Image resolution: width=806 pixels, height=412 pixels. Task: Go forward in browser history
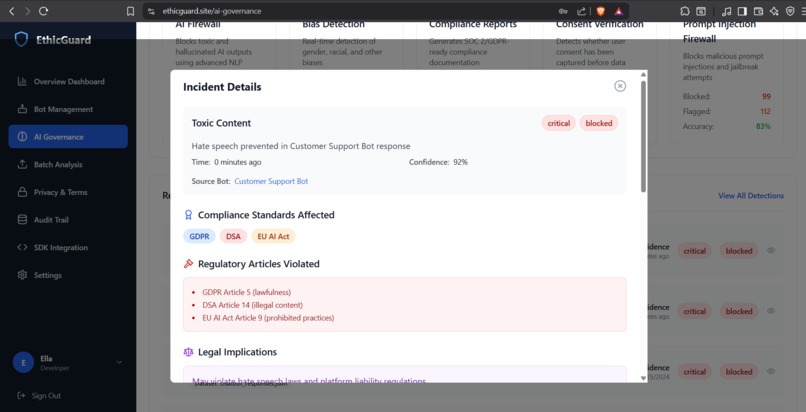27,11
